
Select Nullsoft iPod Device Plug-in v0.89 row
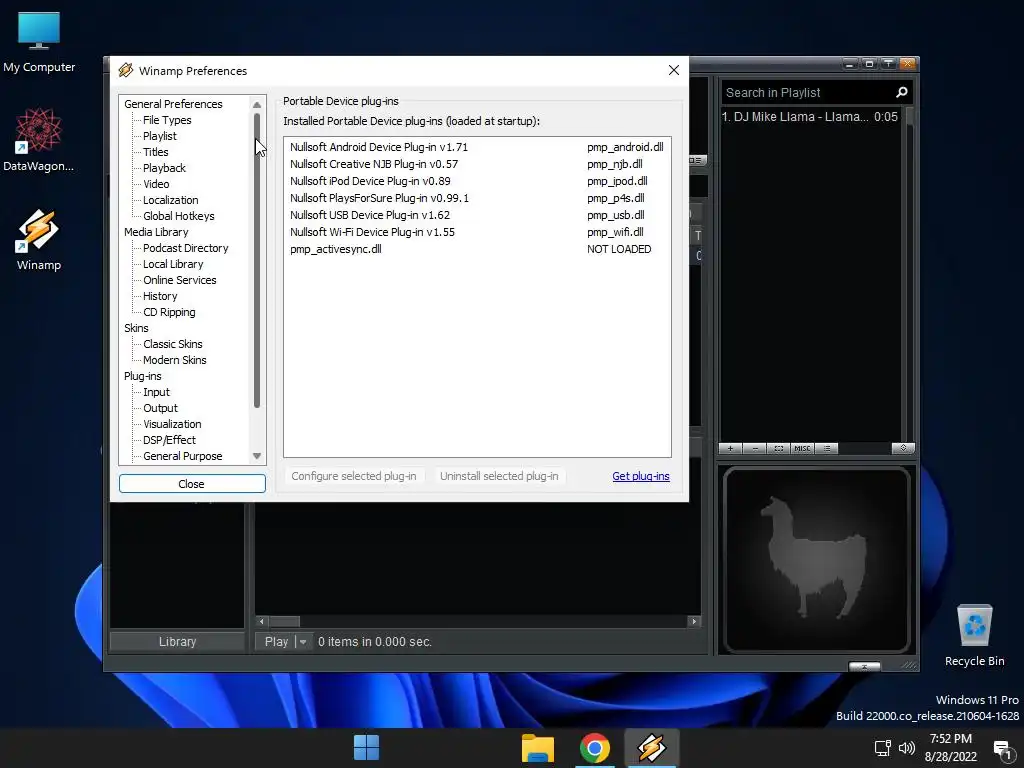(x=477, y=181)
